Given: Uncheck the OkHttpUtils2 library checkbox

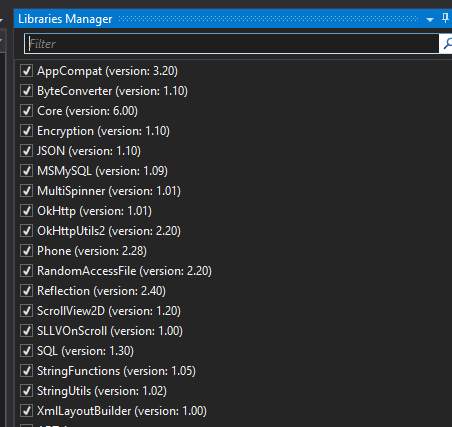Looking at the screenshot, I should pos(26,231).
